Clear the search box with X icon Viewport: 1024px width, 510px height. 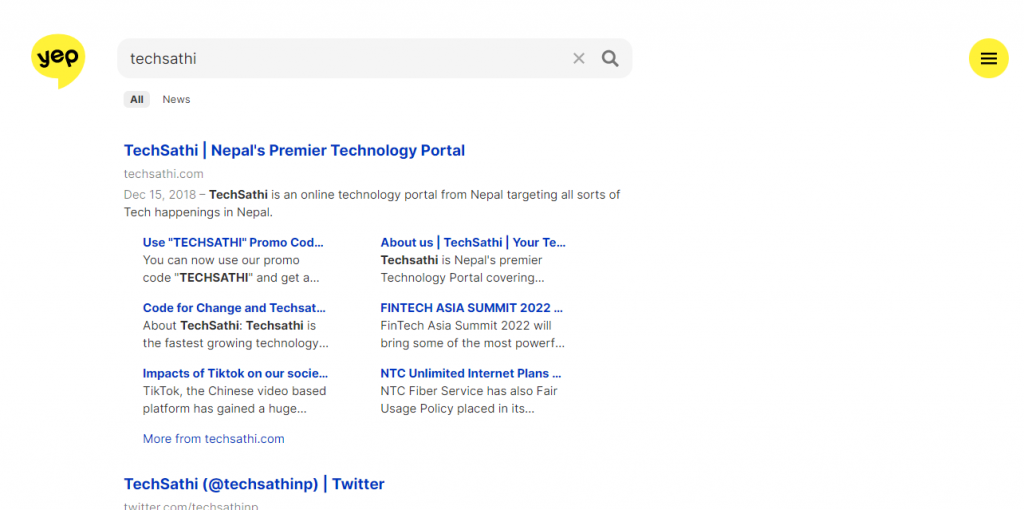click(x=579, y=59)
